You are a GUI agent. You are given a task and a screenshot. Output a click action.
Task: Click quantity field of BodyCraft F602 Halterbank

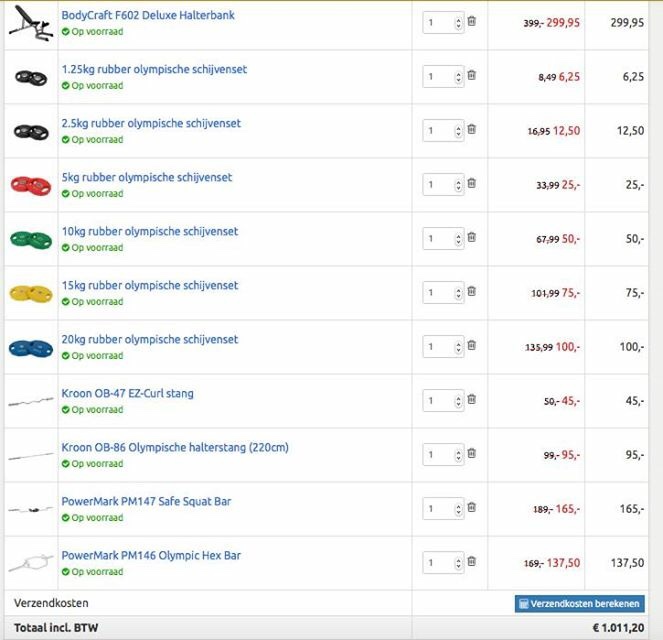tap(443, 22)
